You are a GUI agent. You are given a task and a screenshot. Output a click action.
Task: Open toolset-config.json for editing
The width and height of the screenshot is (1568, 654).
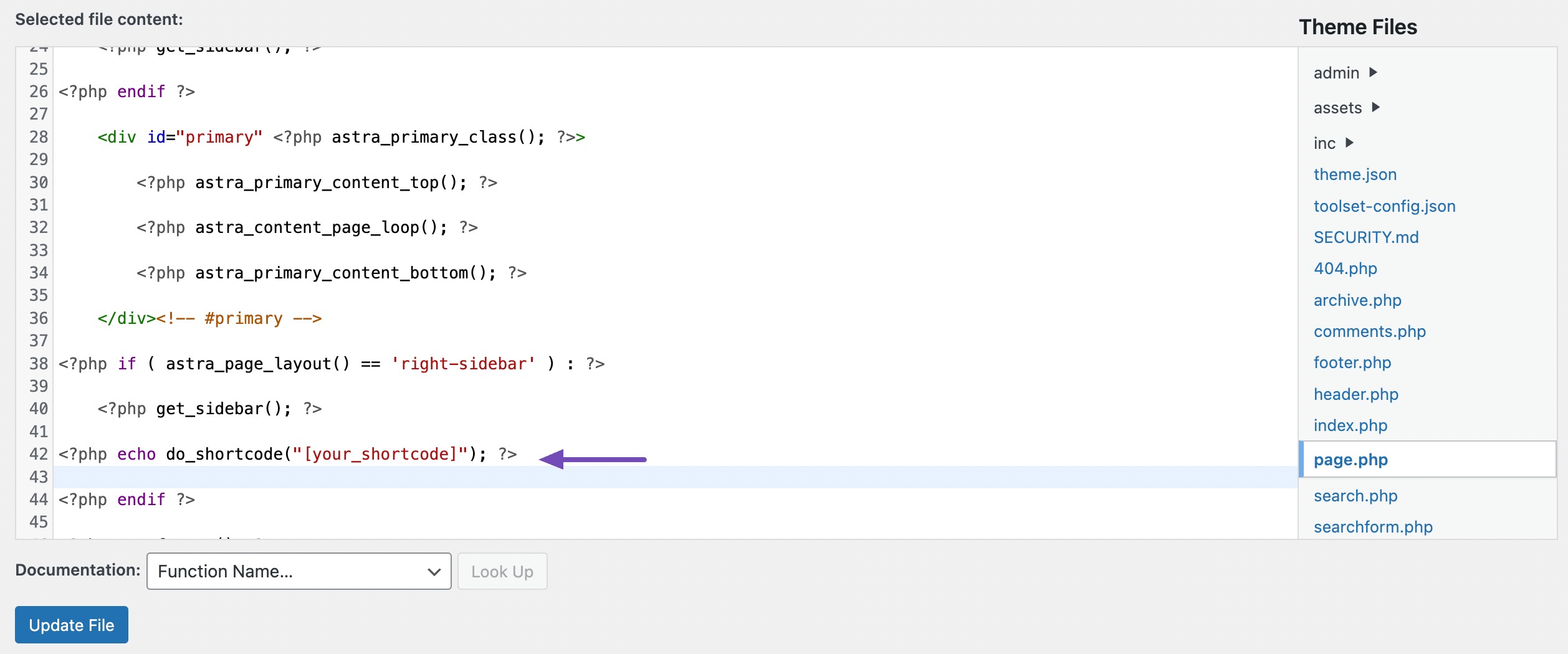1384,206
